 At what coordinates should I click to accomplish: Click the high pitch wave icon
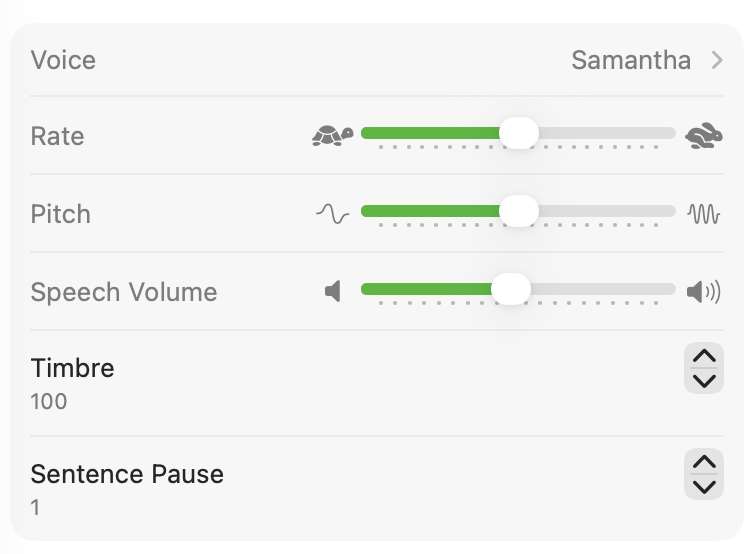click(x=704, y=213)
